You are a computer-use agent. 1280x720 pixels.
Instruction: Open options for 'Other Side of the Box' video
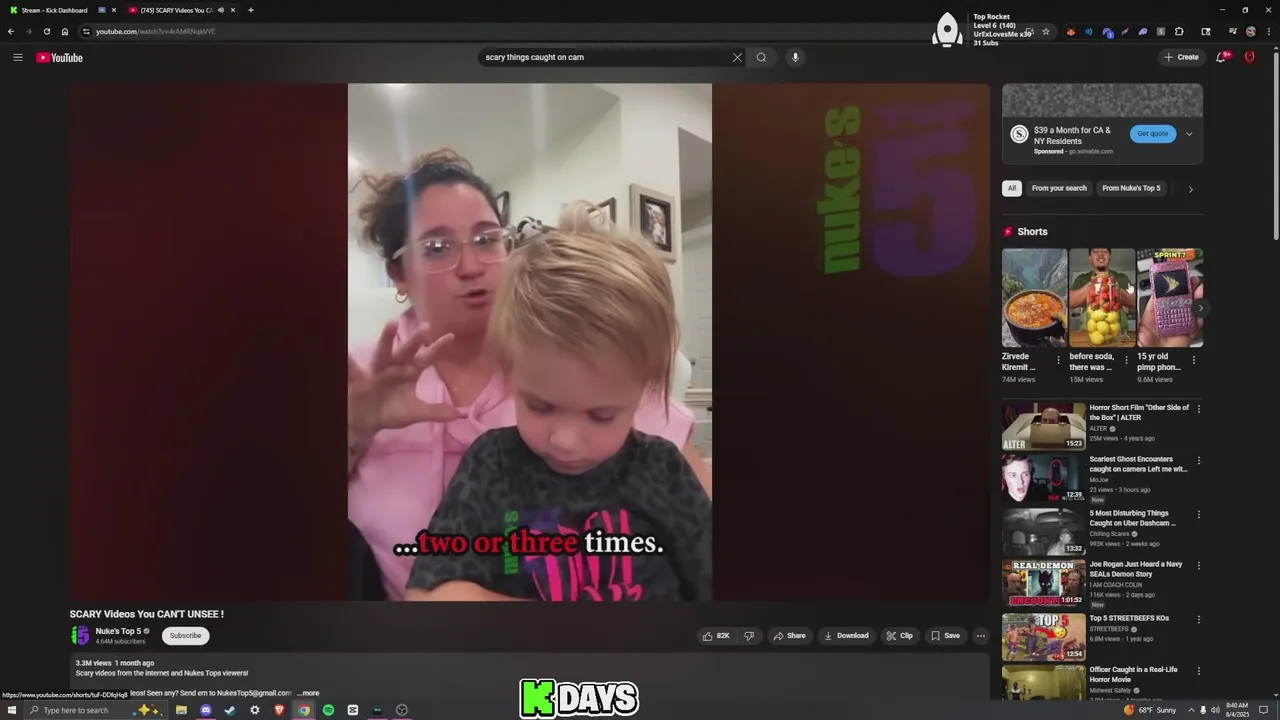(1198, 409)
